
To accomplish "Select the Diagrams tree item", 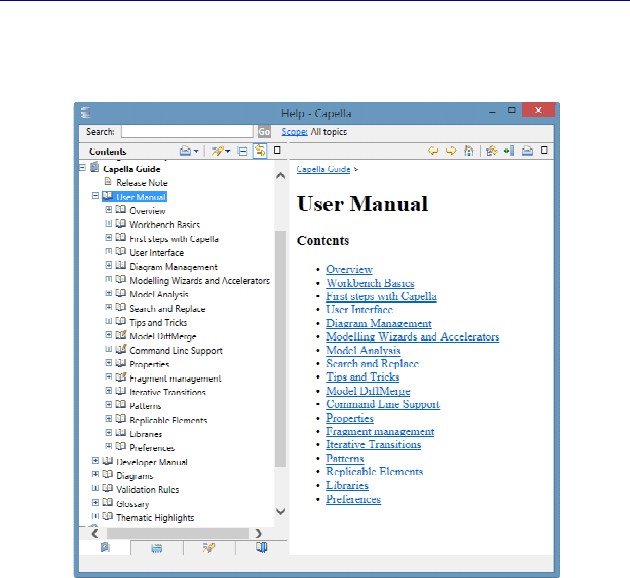I will 135,476.
